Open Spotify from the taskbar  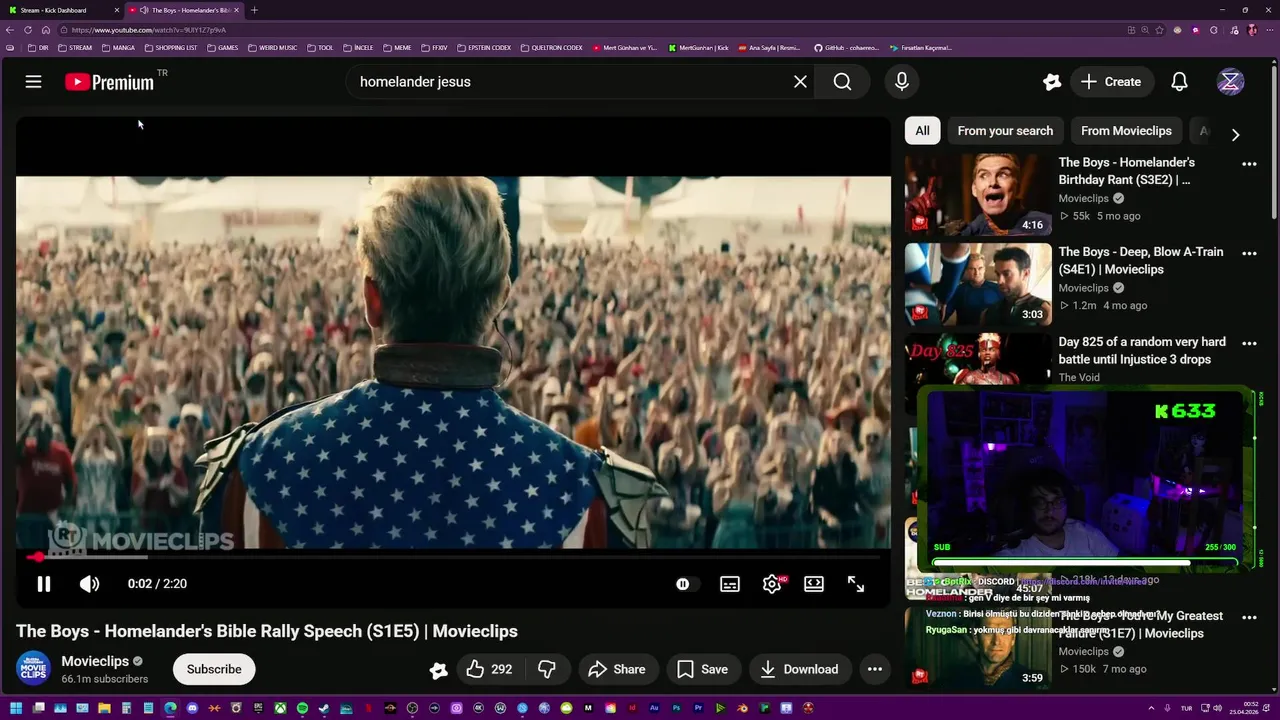coord(302,708)
